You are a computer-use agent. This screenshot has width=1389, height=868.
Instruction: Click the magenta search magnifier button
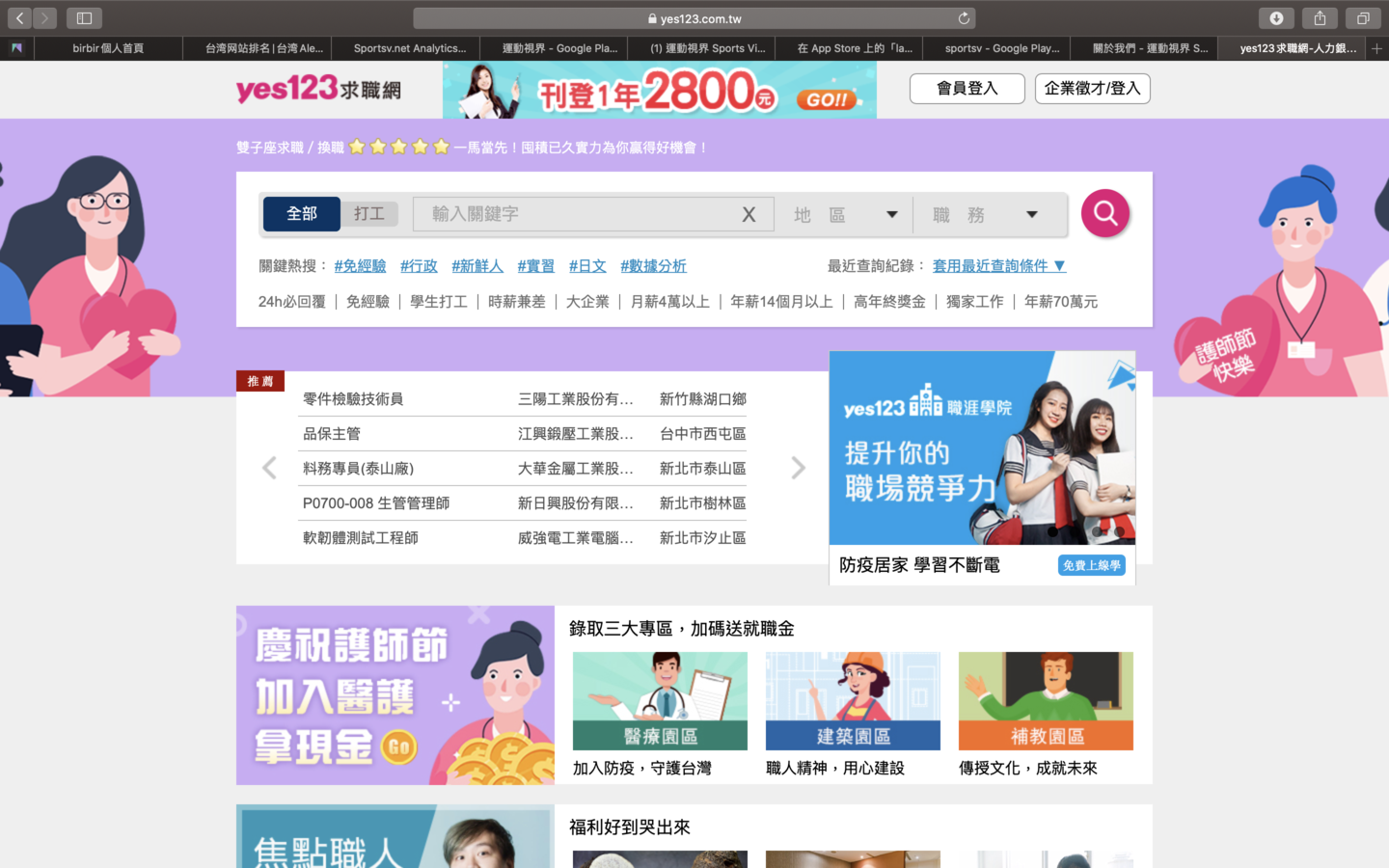(x=1105, y=213)
